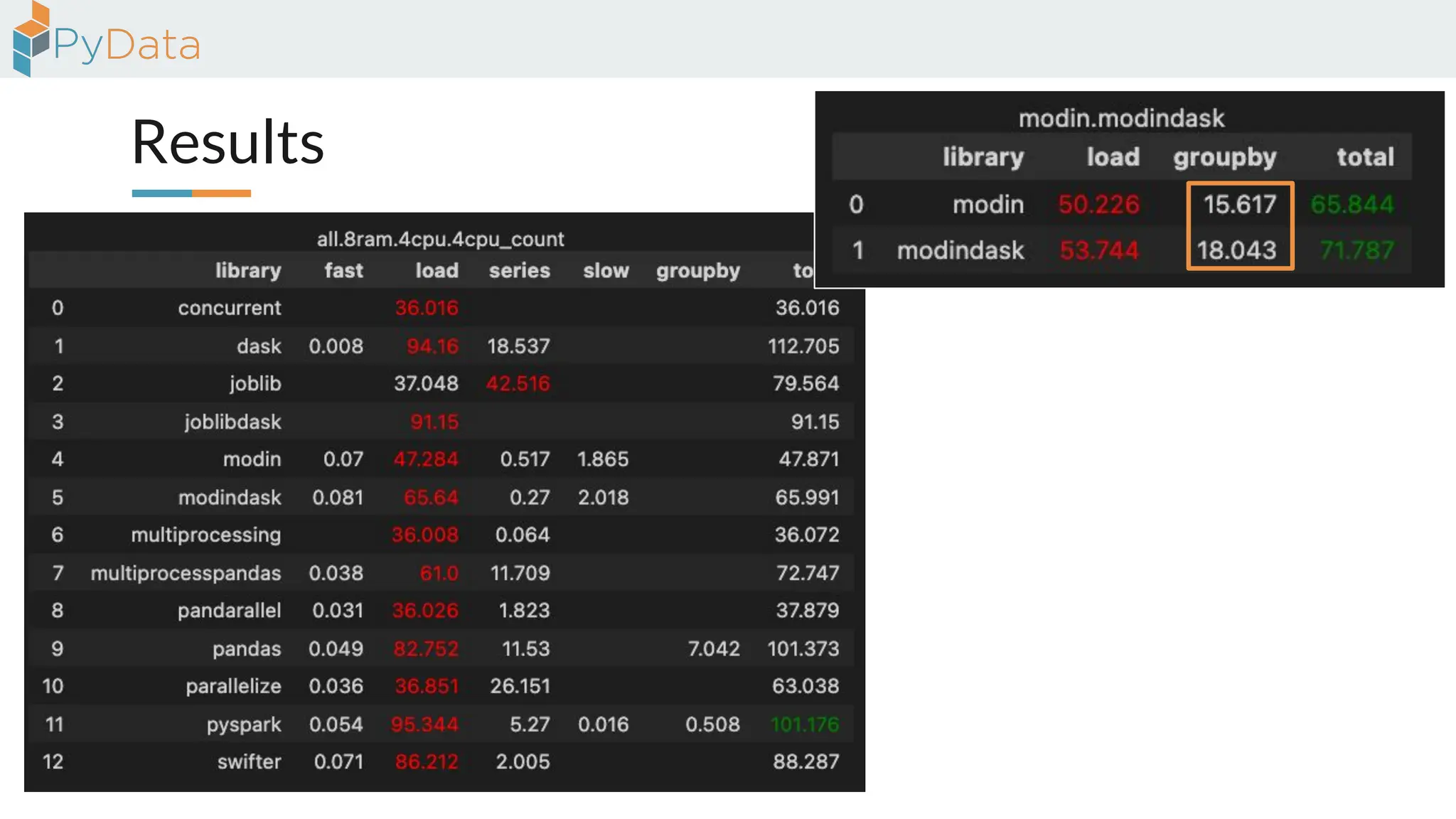The width and height of the screenshot is (1456, 819).
Task: Click the 'groupby' header in main table
Action: tap(697, 271)
